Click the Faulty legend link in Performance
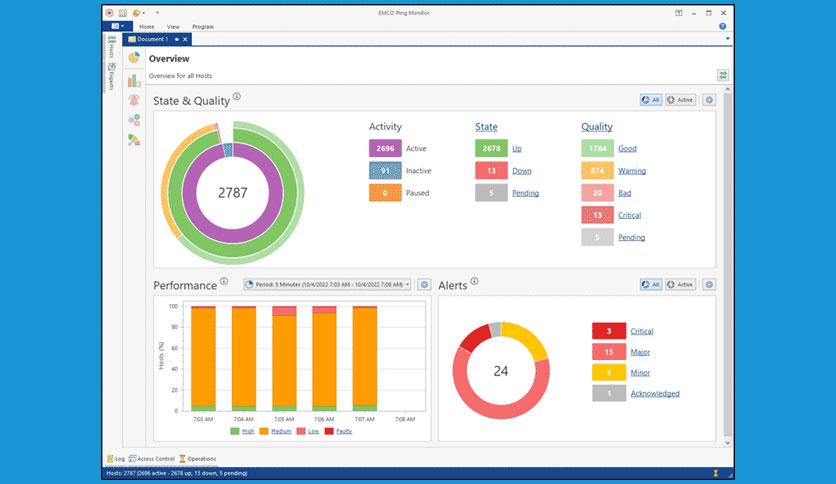The width and height of the screenshot is (836, 484). (344, 431)
